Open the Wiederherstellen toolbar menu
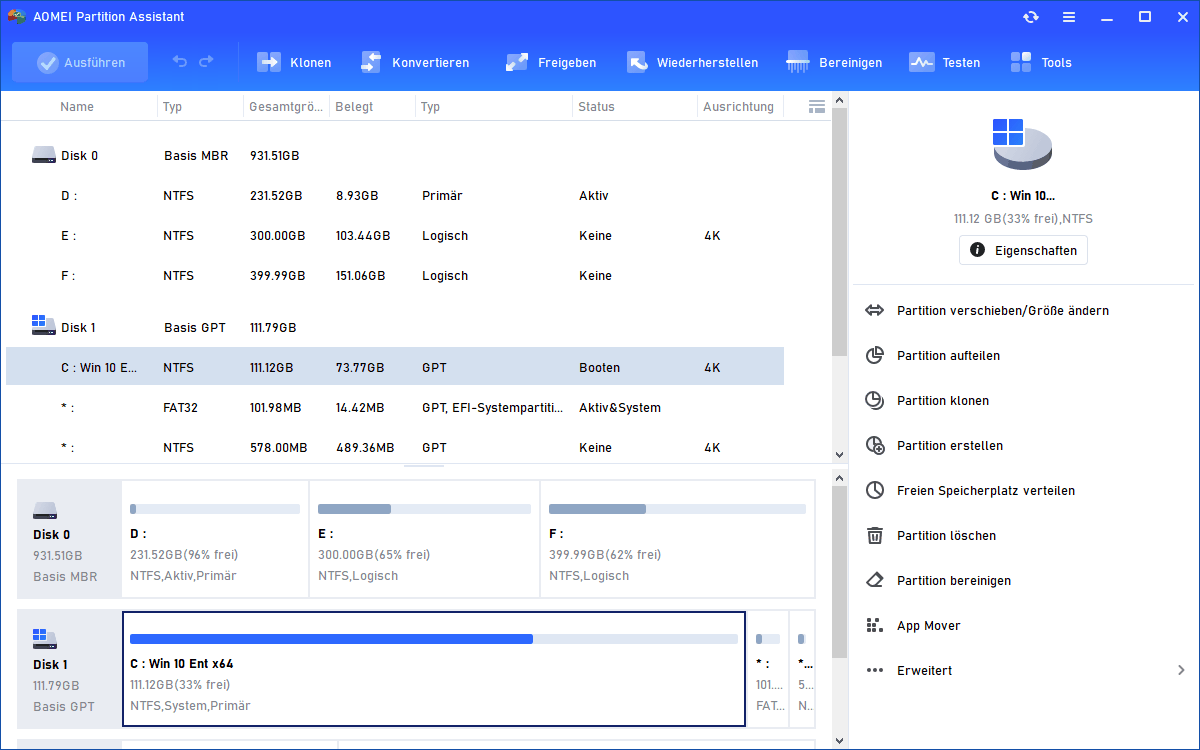This screenshot has width=1200, height=750. 692,62
